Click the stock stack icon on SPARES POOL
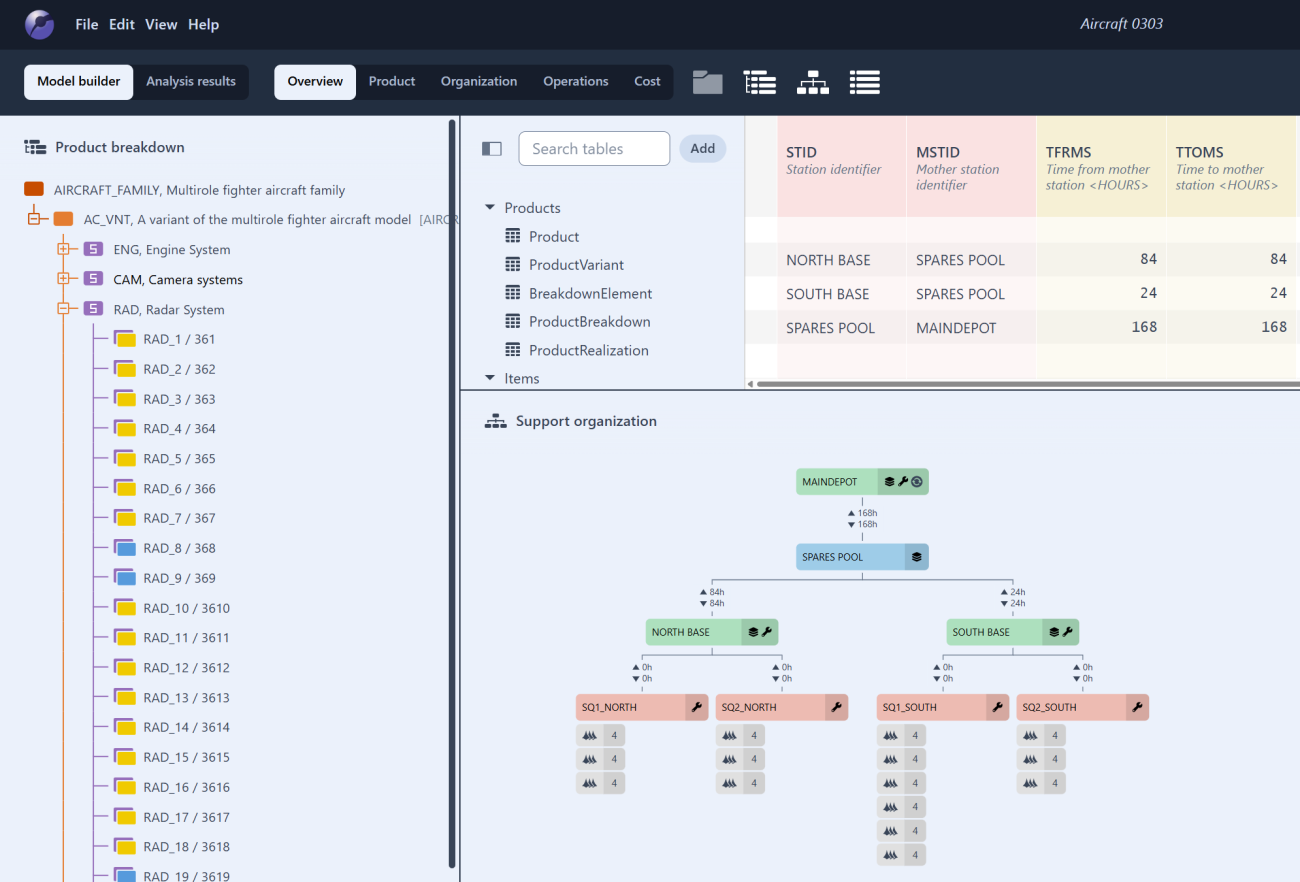 point(917,556)
